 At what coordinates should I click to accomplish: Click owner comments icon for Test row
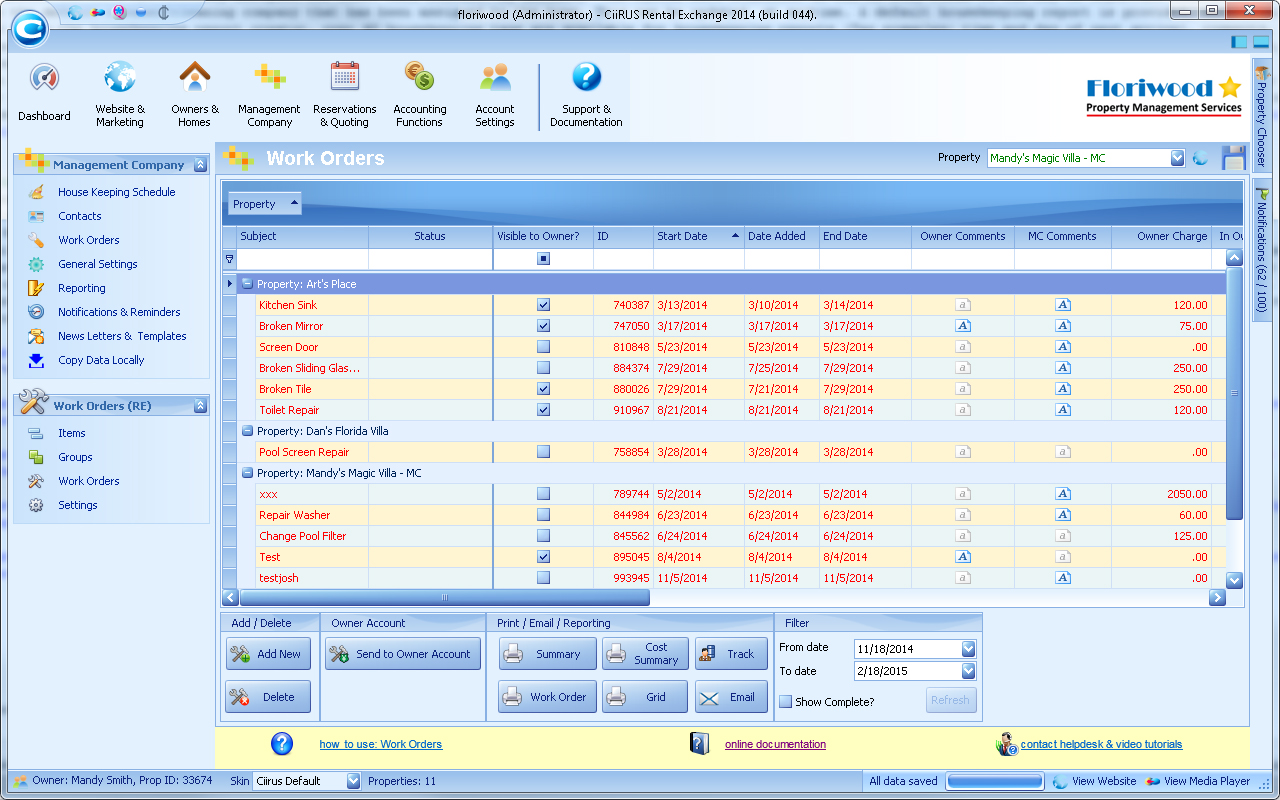[963, 557]
